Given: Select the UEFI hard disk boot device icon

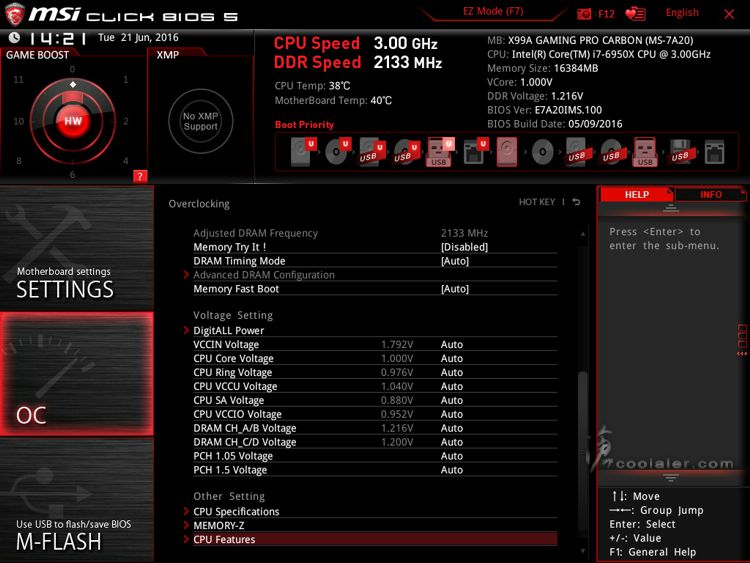Looking at the screenshot, I should point(303,152).
